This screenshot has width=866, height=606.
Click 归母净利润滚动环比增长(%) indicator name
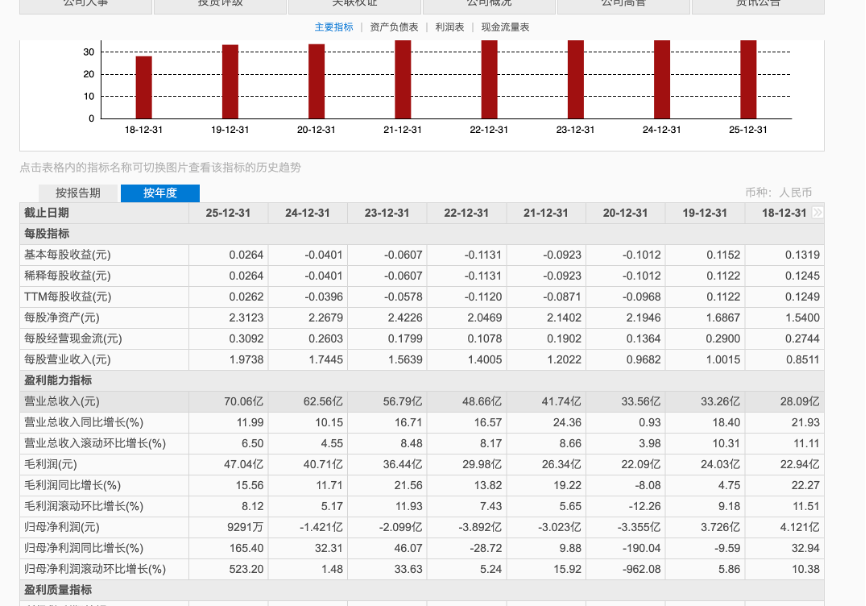tap(94, 569)
